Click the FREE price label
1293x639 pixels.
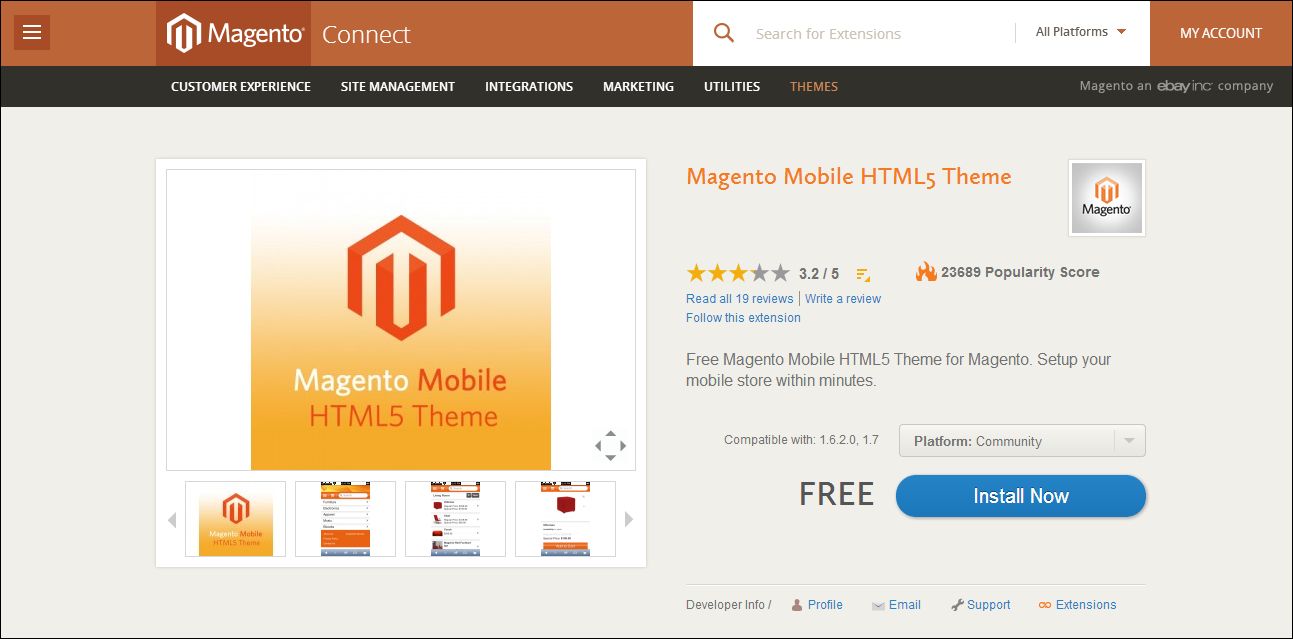(837, 494)
